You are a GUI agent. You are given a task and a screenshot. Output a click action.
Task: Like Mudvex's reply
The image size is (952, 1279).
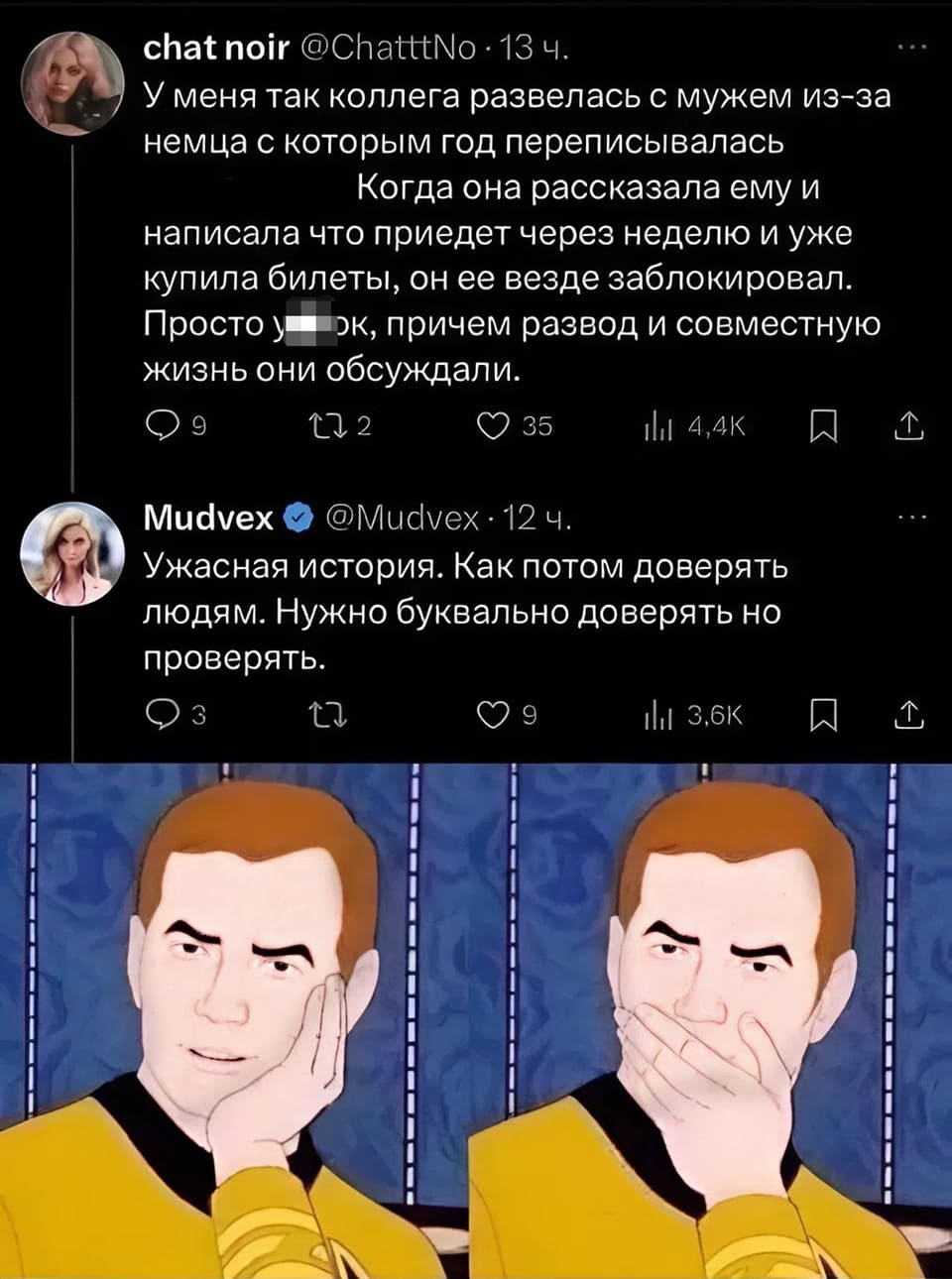point(493,714)
